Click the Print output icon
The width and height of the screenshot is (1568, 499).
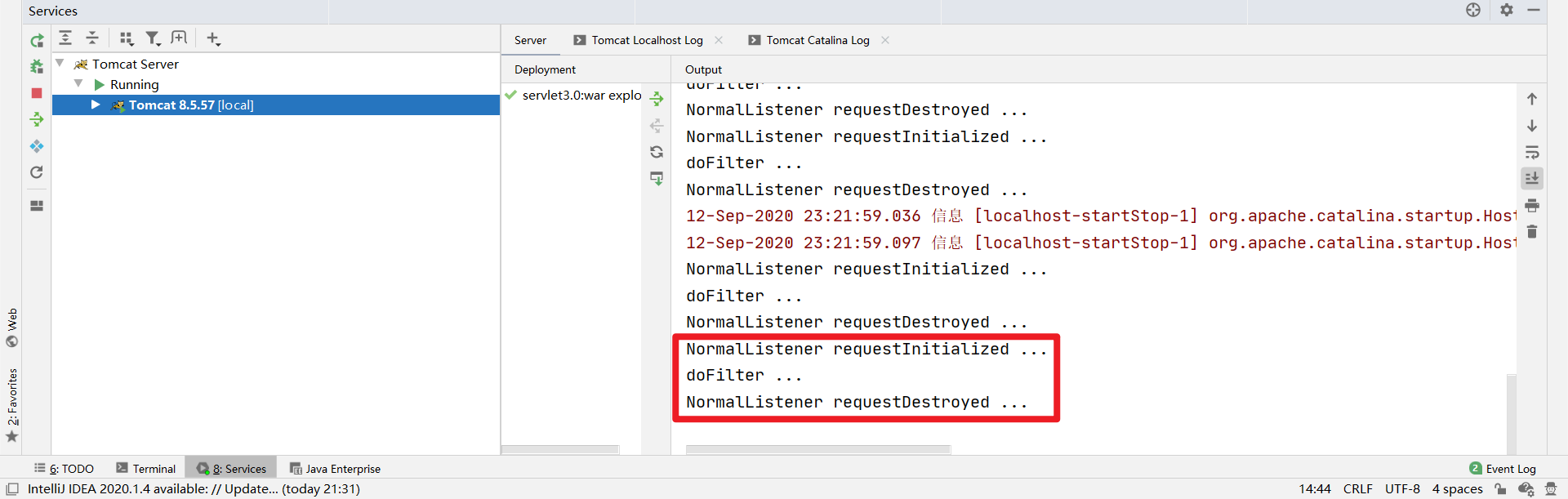[1532, 205]
